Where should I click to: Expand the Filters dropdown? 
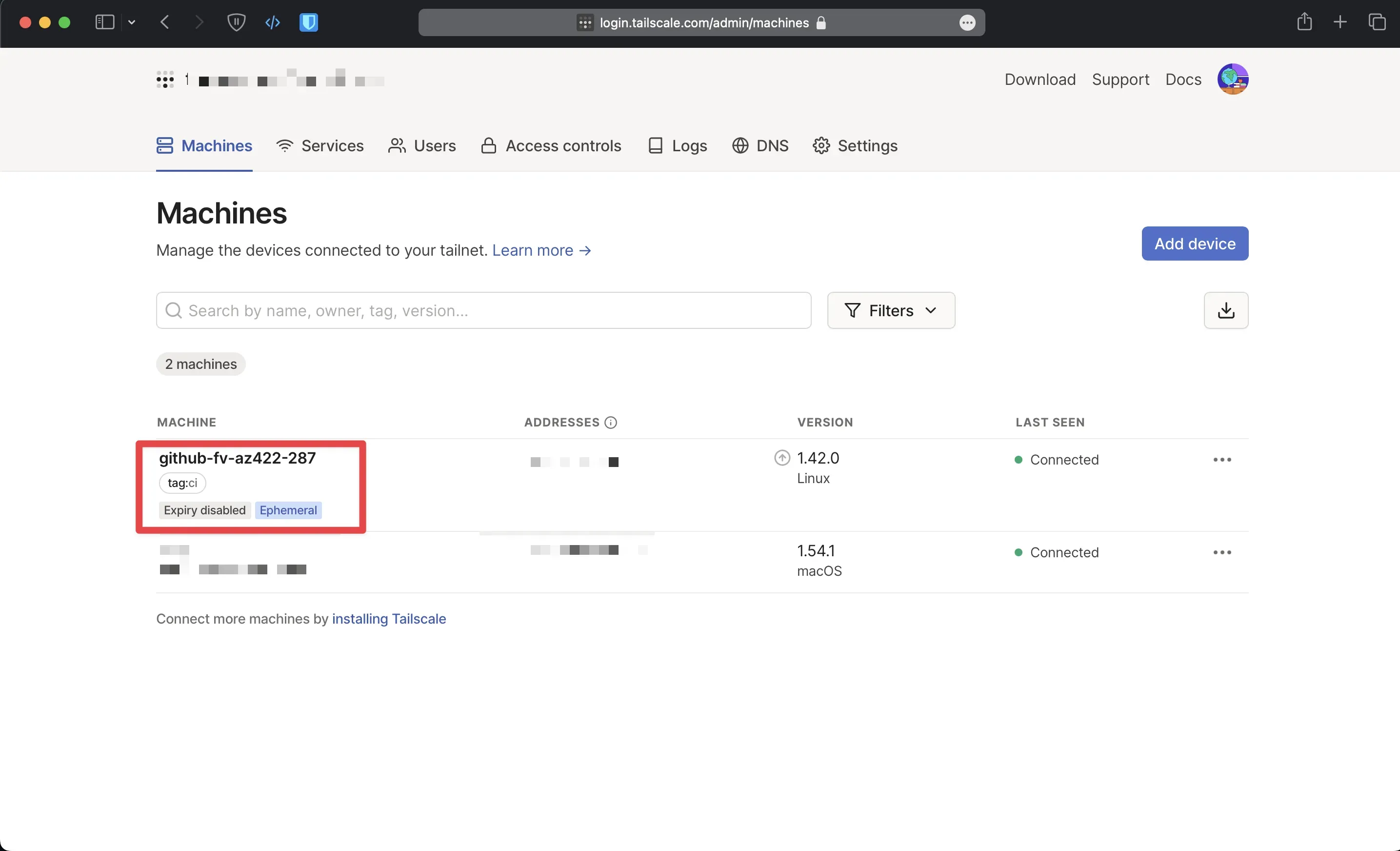[x=890, y=310]
